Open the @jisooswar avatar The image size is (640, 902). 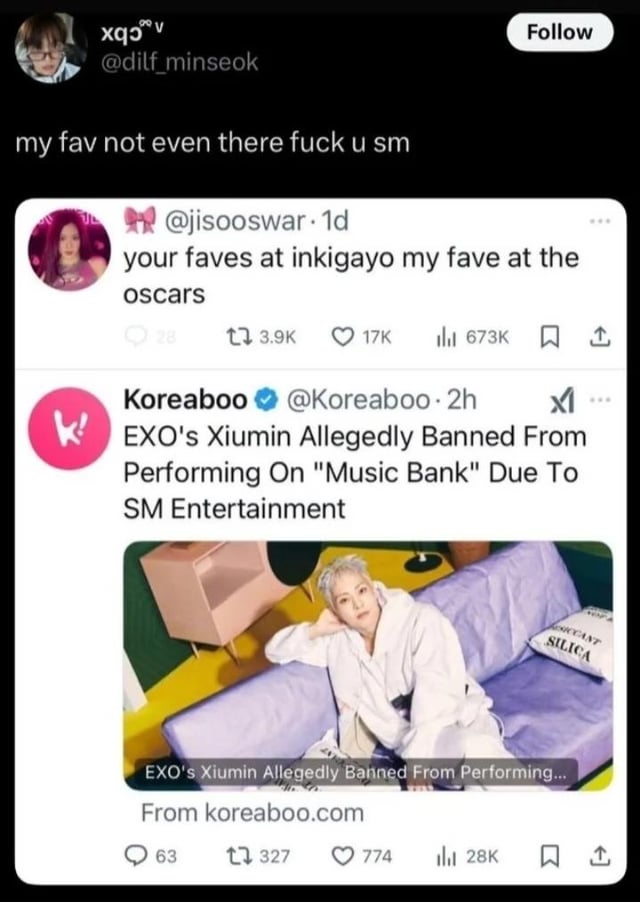[x=70, y=249]
